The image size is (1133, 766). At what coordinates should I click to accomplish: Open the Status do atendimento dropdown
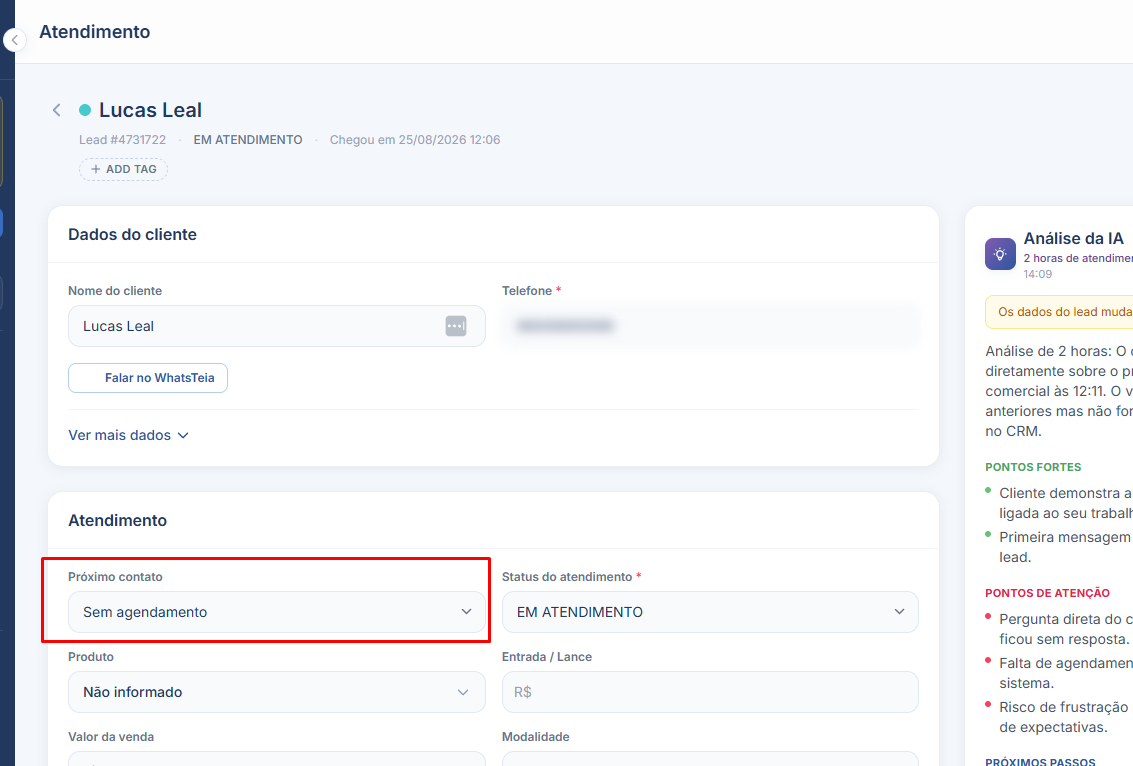click(x=710, y=612)
